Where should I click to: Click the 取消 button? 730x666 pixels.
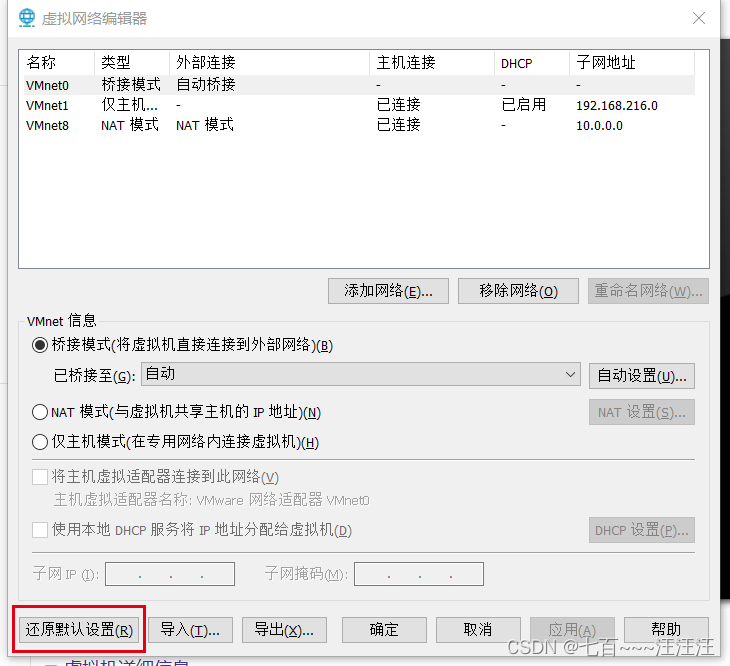click(478, 630)
